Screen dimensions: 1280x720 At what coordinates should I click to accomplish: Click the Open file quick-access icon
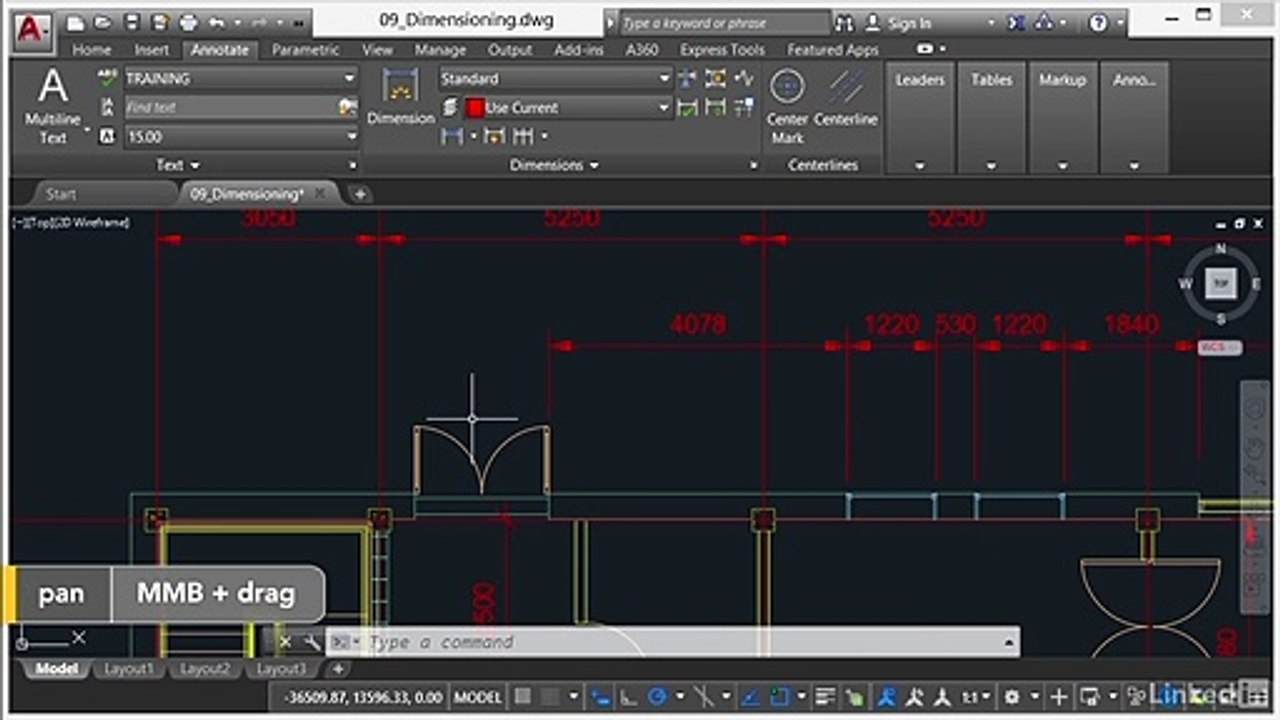[103, 23]
